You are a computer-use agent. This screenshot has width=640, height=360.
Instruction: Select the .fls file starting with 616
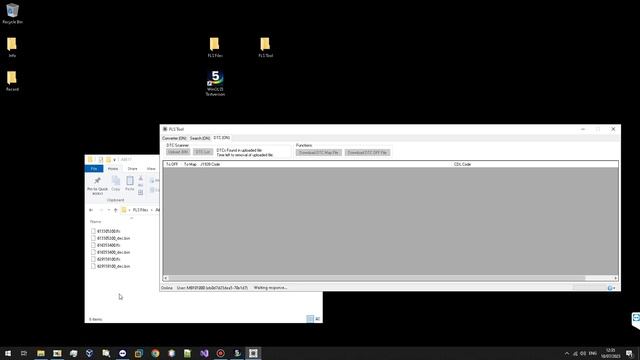(109, 245)
